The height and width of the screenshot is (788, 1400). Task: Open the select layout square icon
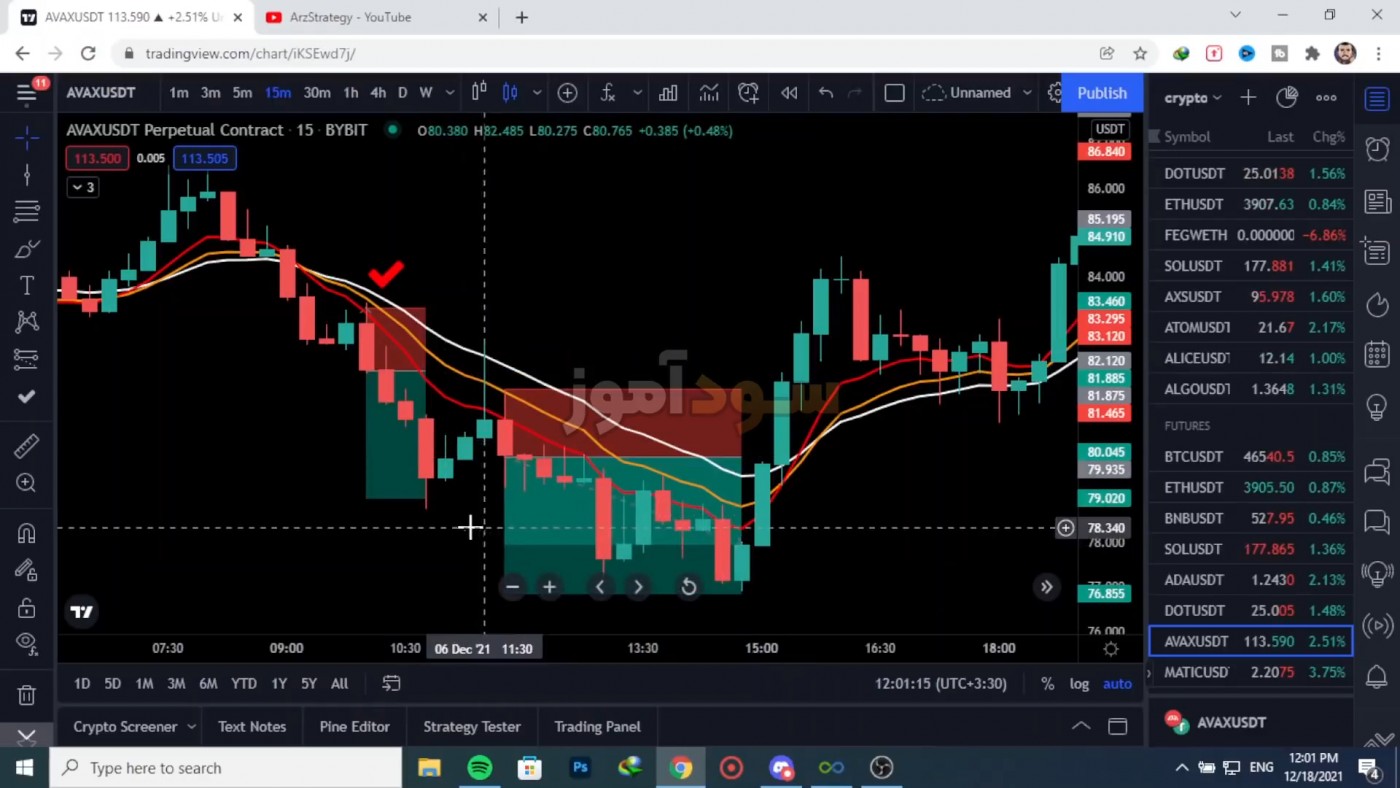pyautogui.click(x=894, y=93)
